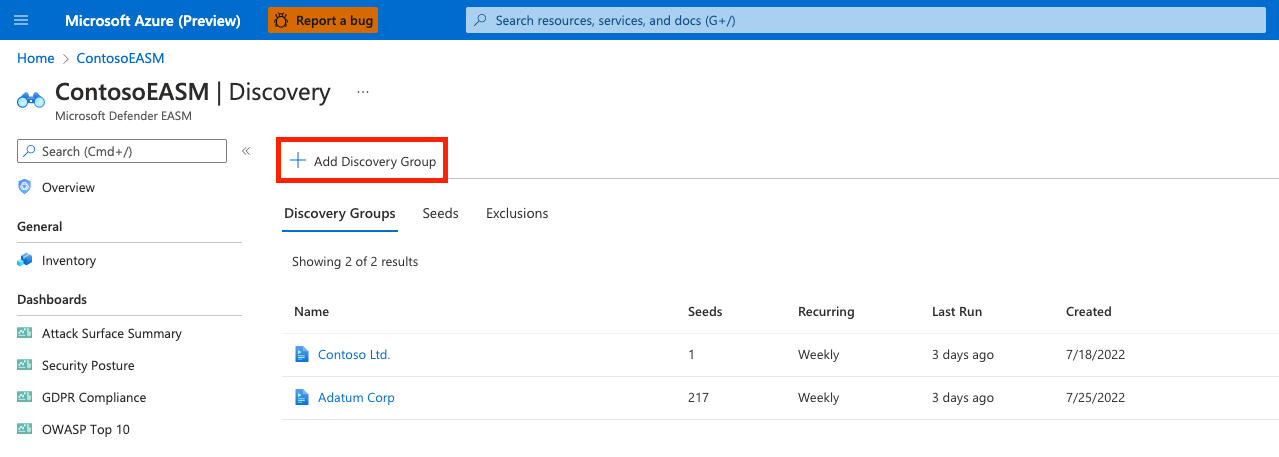Open the Adatum Corp discovery group
The width and height of the screenshot is (1279, 457).
[356, 397]
